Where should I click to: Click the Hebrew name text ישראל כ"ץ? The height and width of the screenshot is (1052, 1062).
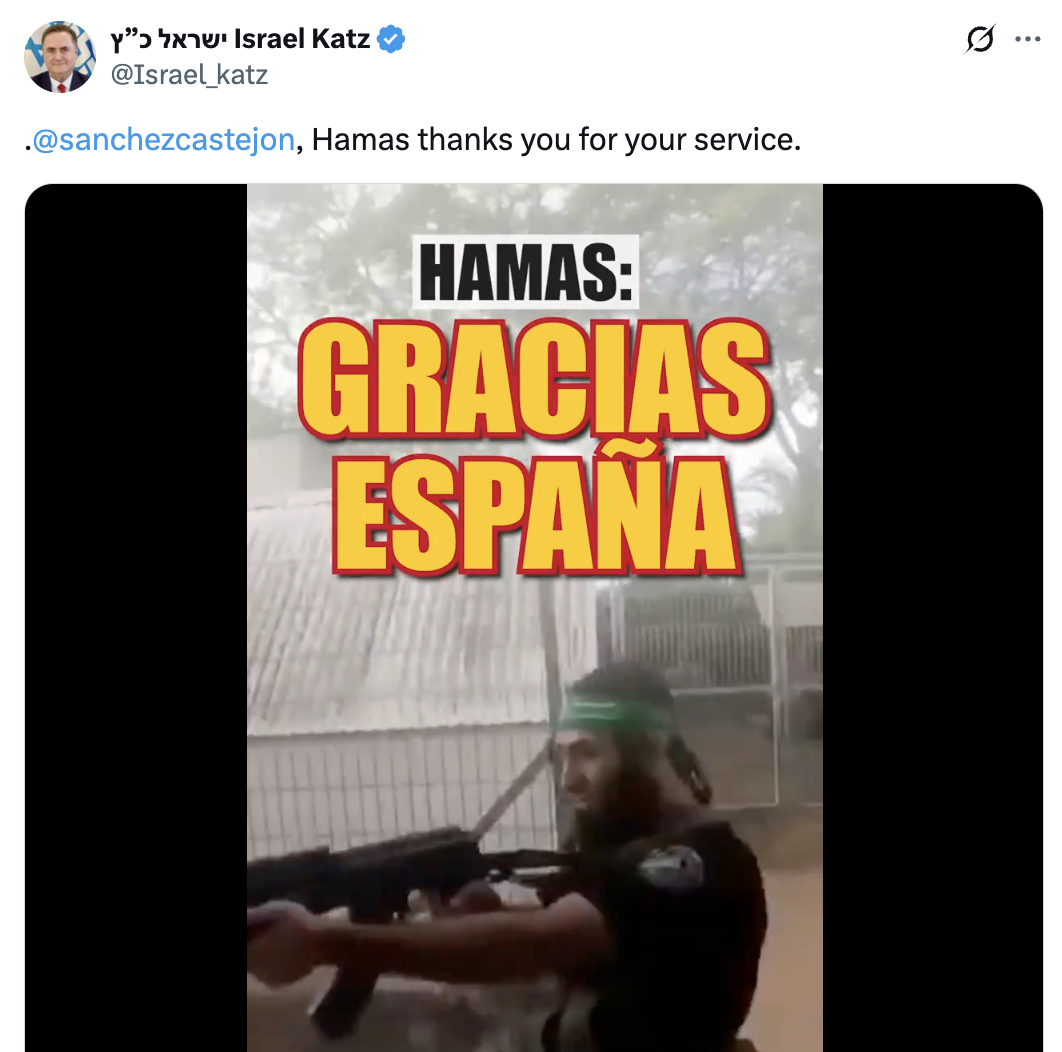click(169, 39)
